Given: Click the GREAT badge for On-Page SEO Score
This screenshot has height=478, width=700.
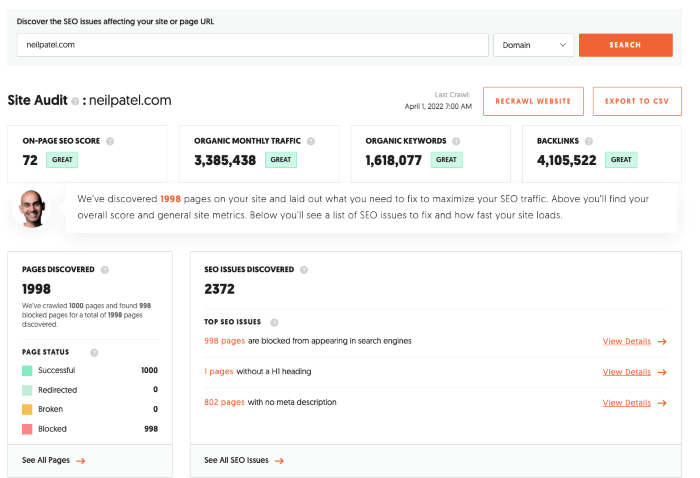Looking at the screenshot, I should click(x=62, y=160).
